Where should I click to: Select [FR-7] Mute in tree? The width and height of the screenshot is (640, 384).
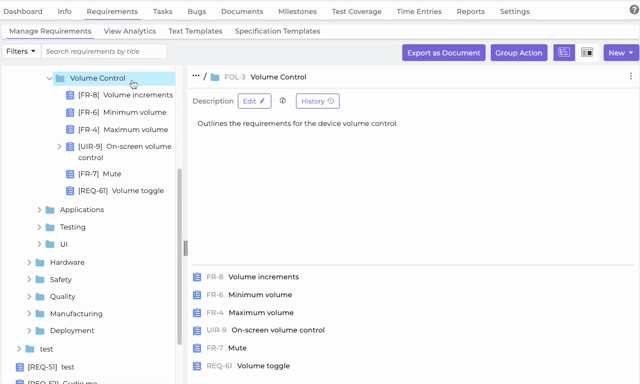100,174
